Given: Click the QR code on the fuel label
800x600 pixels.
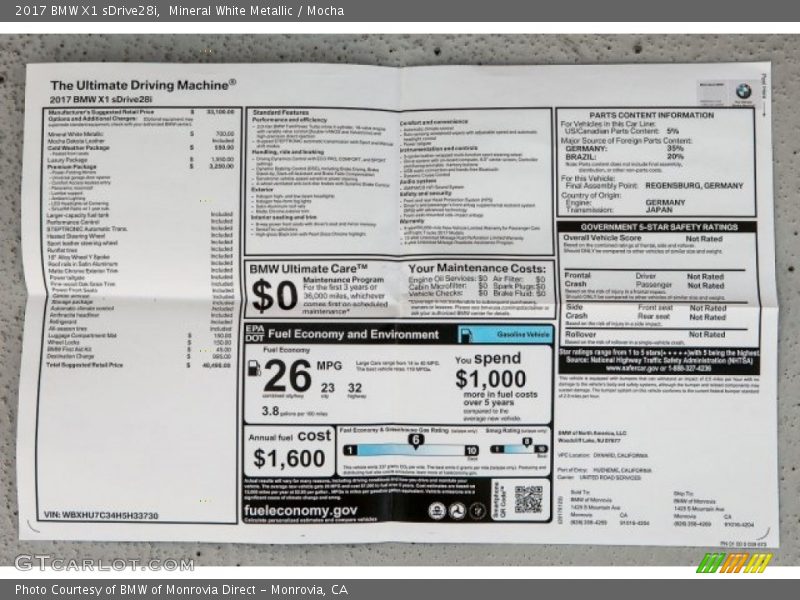Looking at the screenshot, I should [x=528, y=499].
